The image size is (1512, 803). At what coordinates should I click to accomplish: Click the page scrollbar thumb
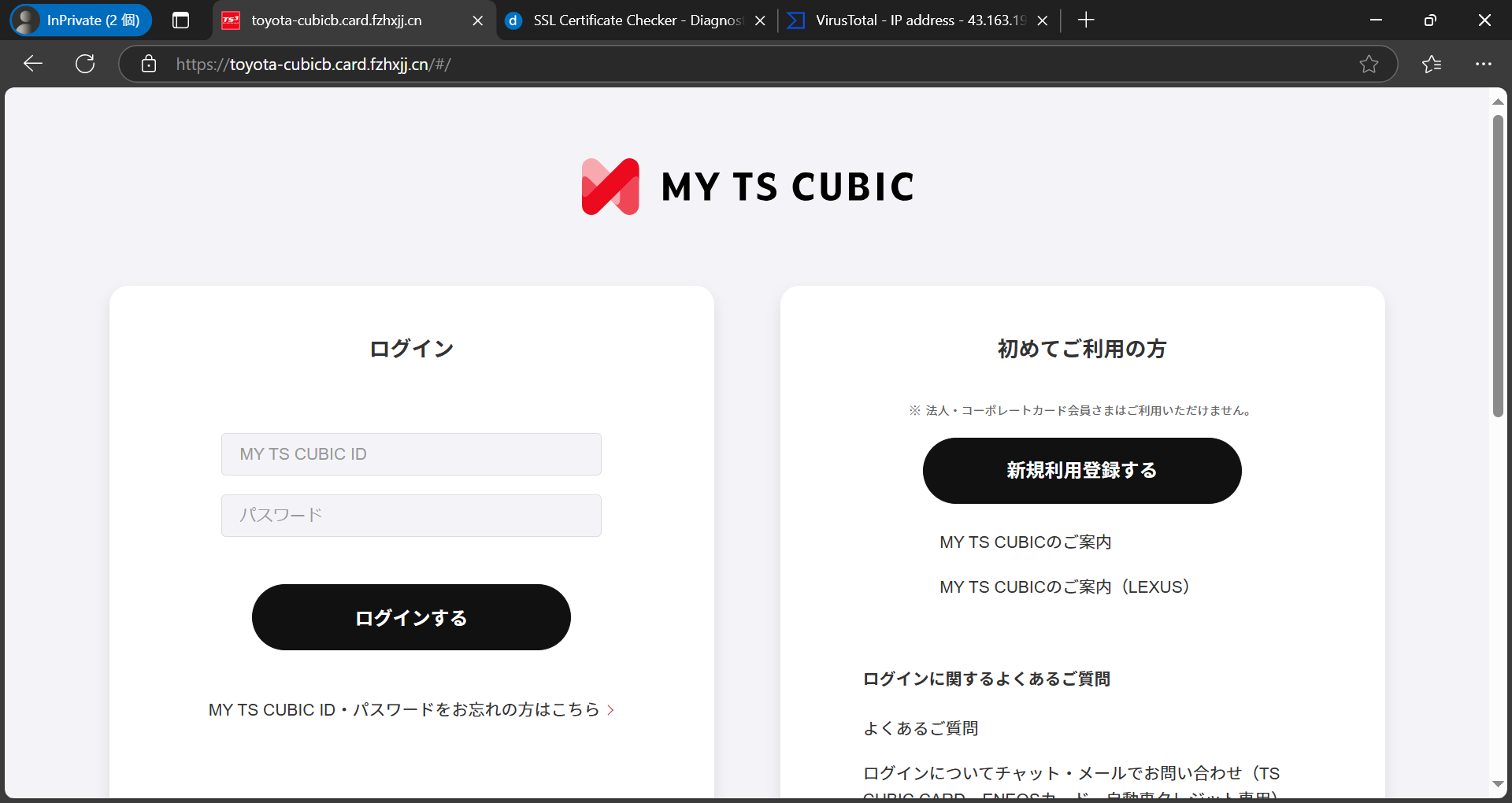(1498, 266)
